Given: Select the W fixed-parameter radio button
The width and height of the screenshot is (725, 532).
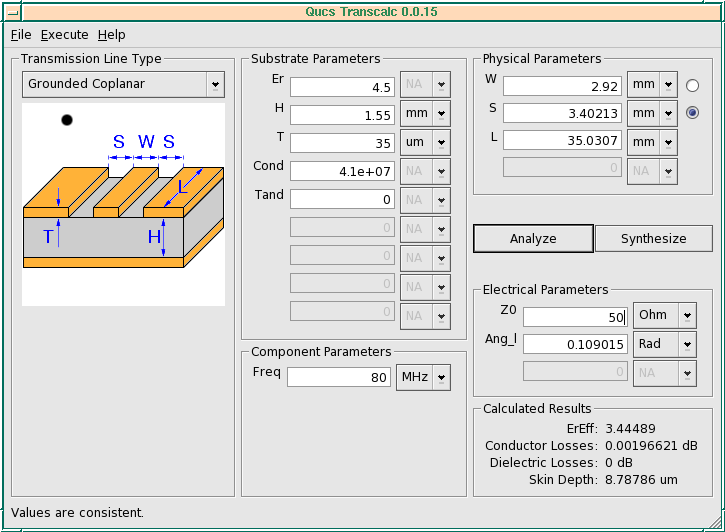Looking at the screenshot, I should click(x=692, y=86).
